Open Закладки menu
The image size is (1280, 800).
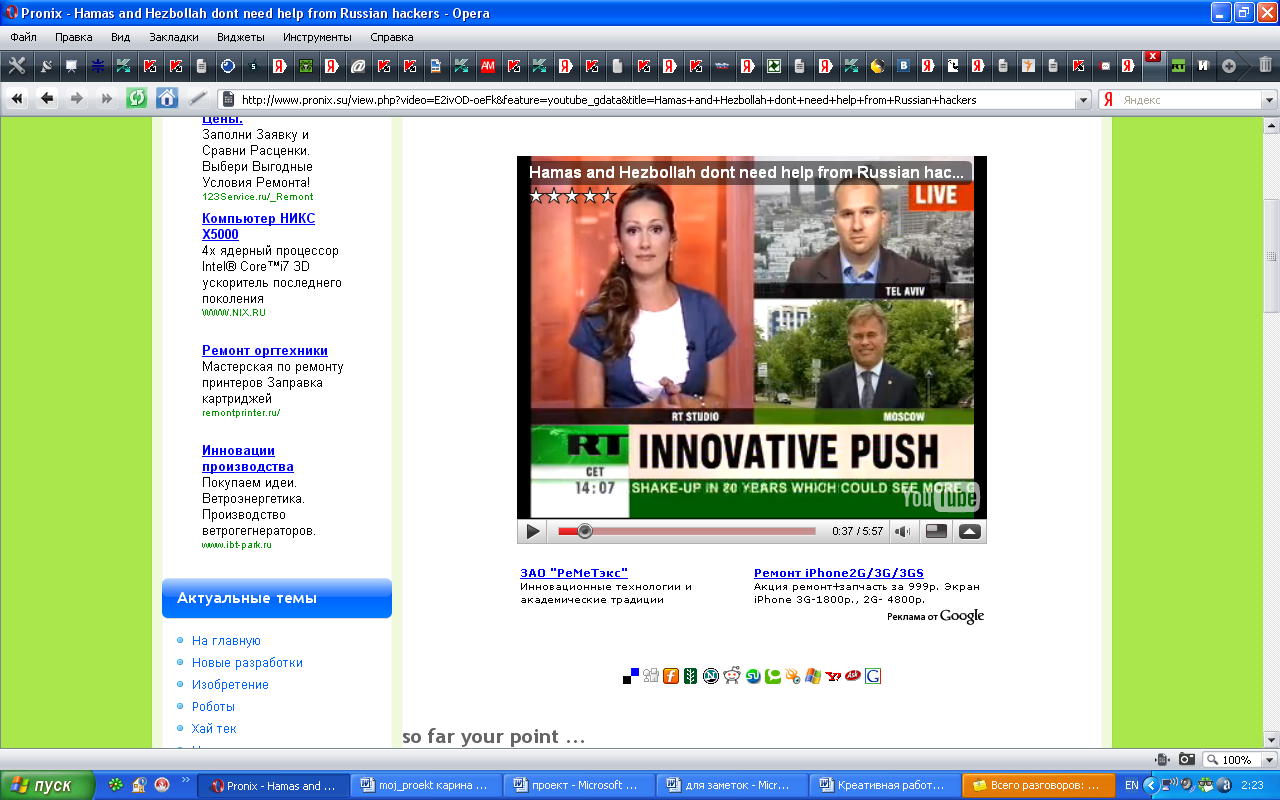click(x=174, y=37)
